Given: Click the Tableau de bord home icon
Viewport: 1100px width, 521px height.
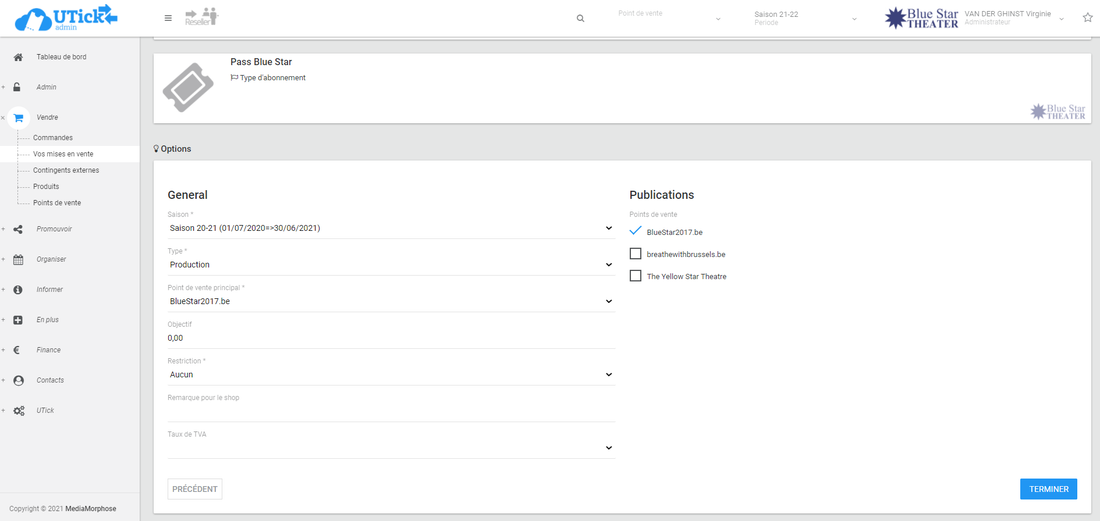Looking at the screenshot, I should point(18,57).
